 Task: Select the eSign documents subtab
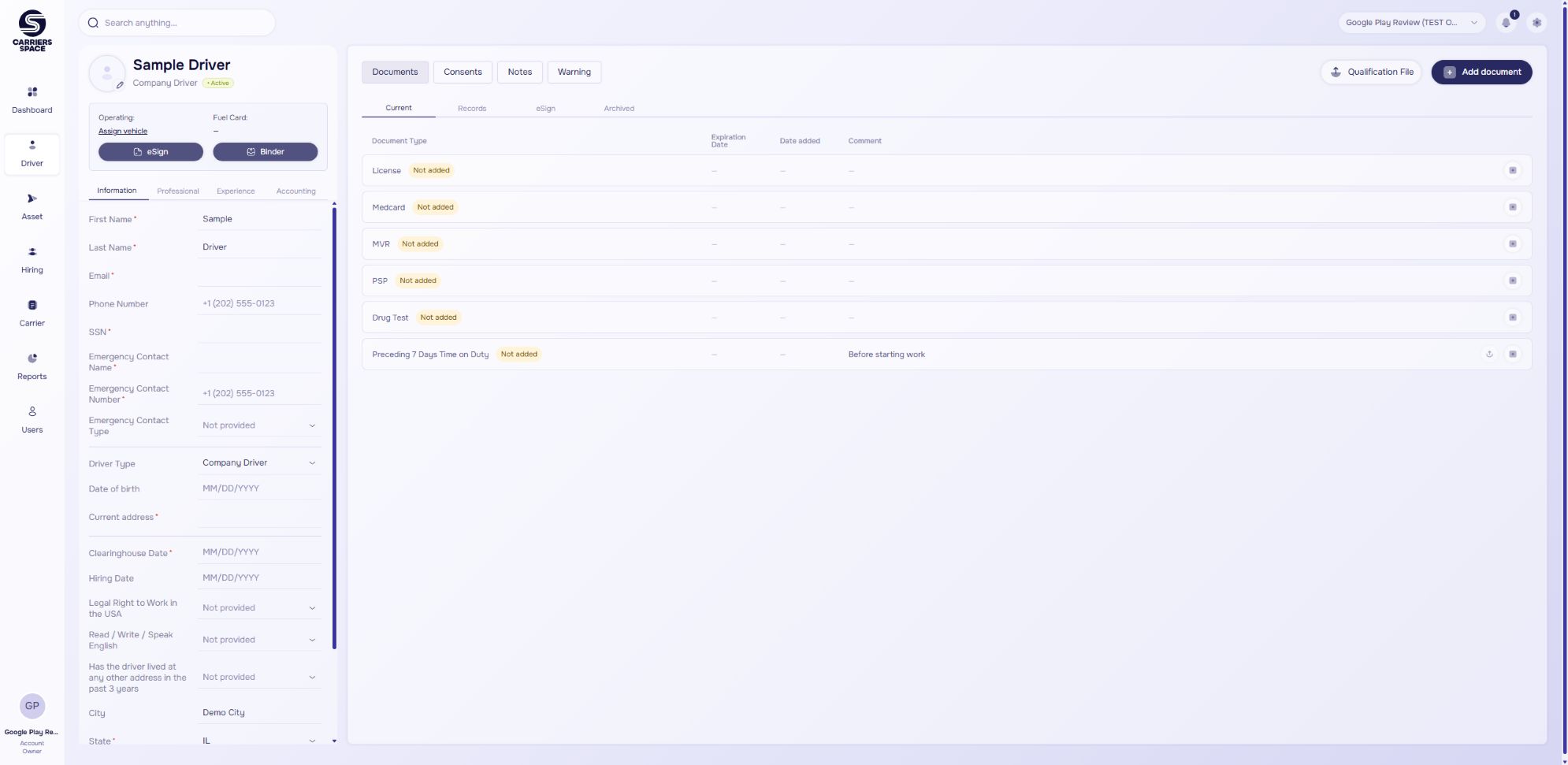pos(545,109)
